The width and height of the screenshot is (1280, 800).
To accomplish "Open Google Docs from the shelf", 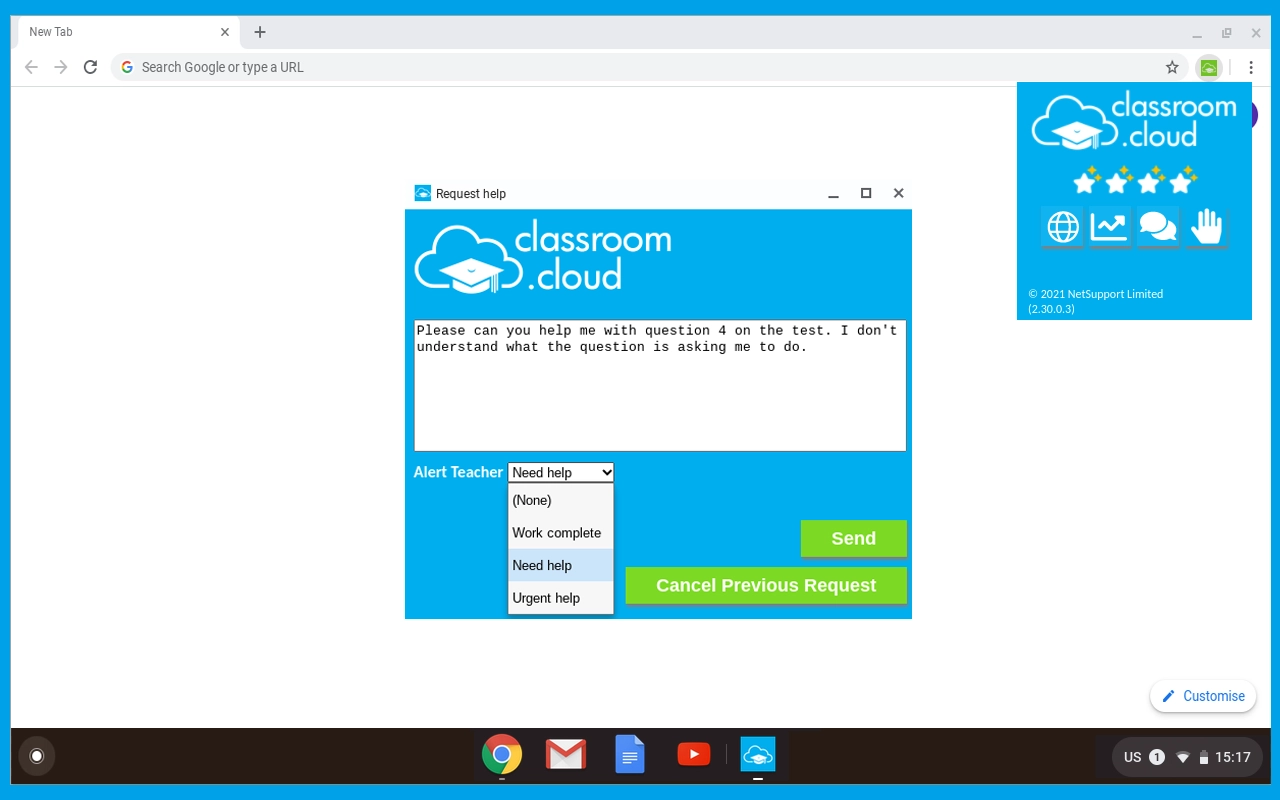I will 630,755.
